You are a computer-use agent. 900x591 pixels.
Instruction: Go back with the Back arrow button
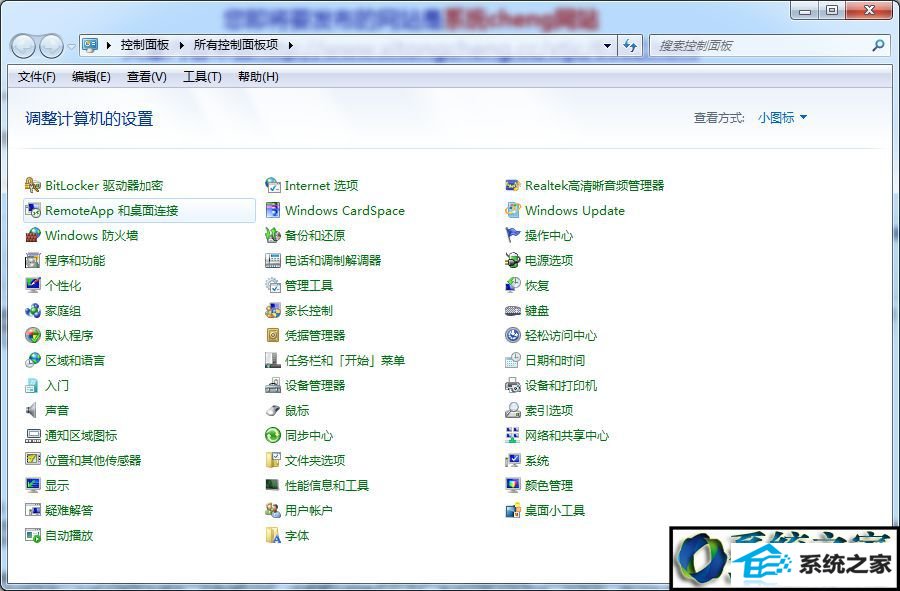pyautogui.click(x=23, y=46)
